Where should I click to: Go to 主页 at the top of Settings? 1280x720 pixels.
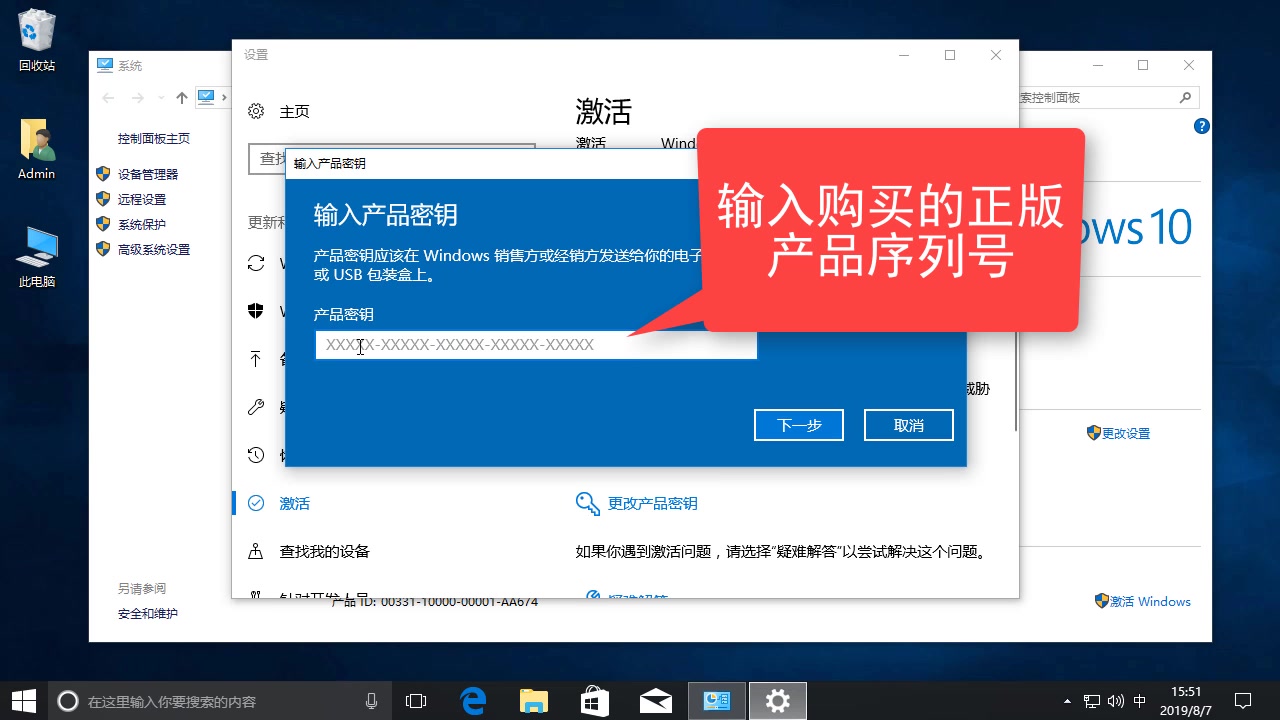pos(294,111)
